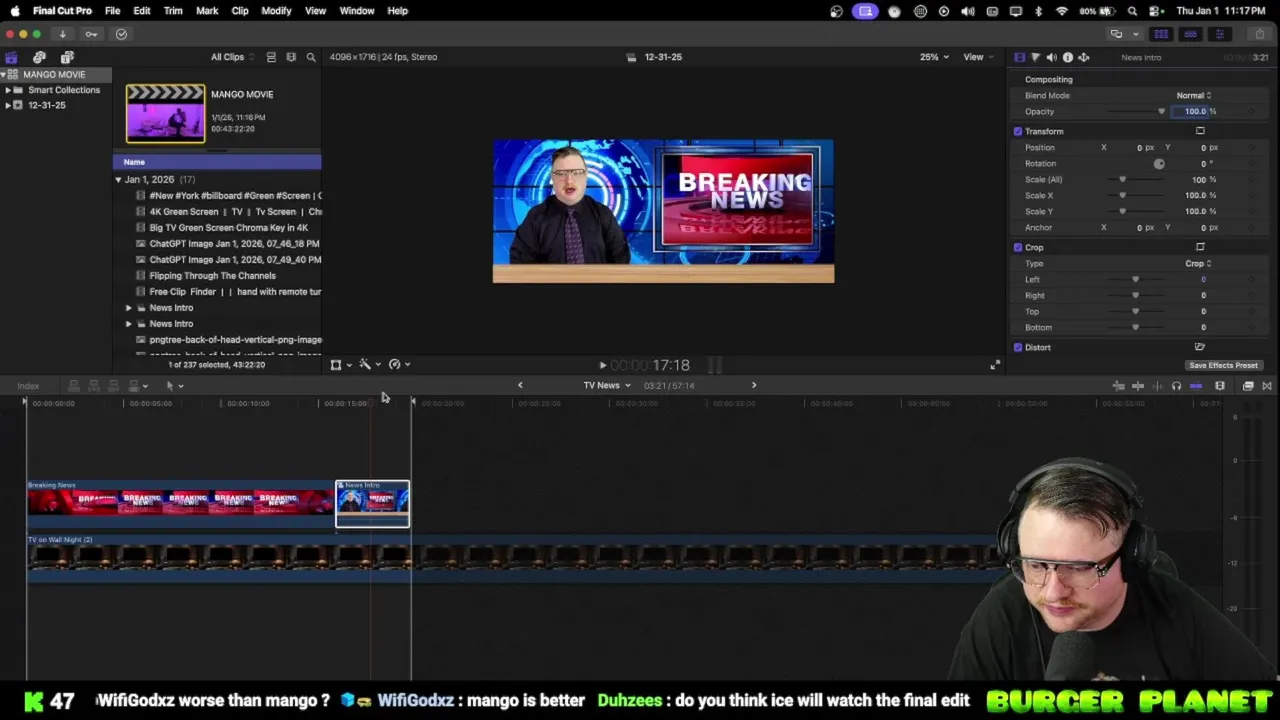Select the News Intro clip in timeline
Image resolution: width=1280 pixels, height=720 pixels.
click(372, 503)
